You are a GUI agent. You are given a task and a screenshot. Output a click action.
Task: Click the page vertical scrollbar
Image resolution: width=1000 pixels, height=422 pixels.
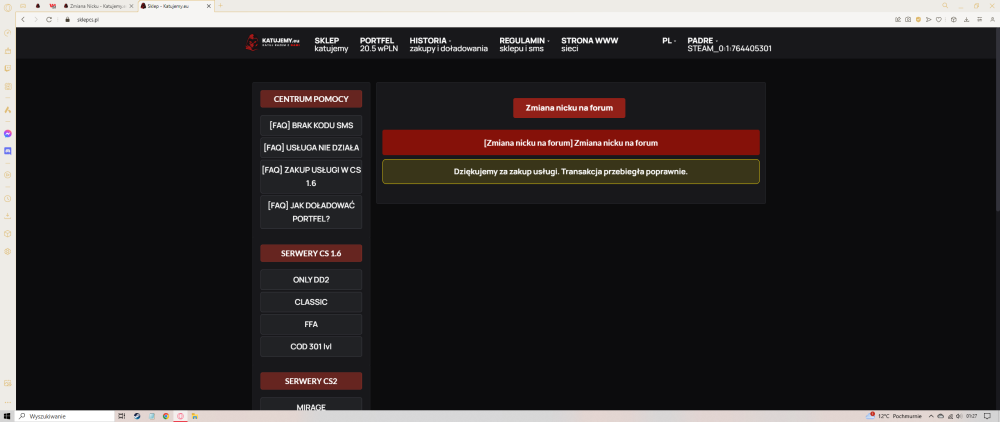[x=997, y=121]
